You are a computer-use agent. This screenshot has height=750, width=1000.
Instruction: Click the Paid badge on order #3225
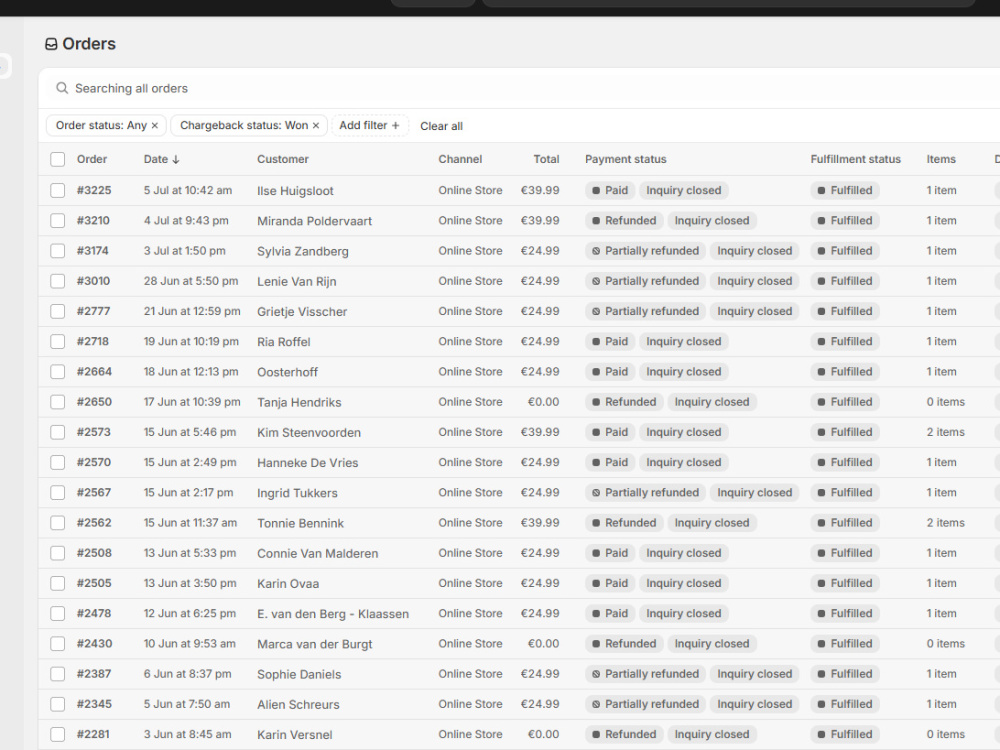610,190
